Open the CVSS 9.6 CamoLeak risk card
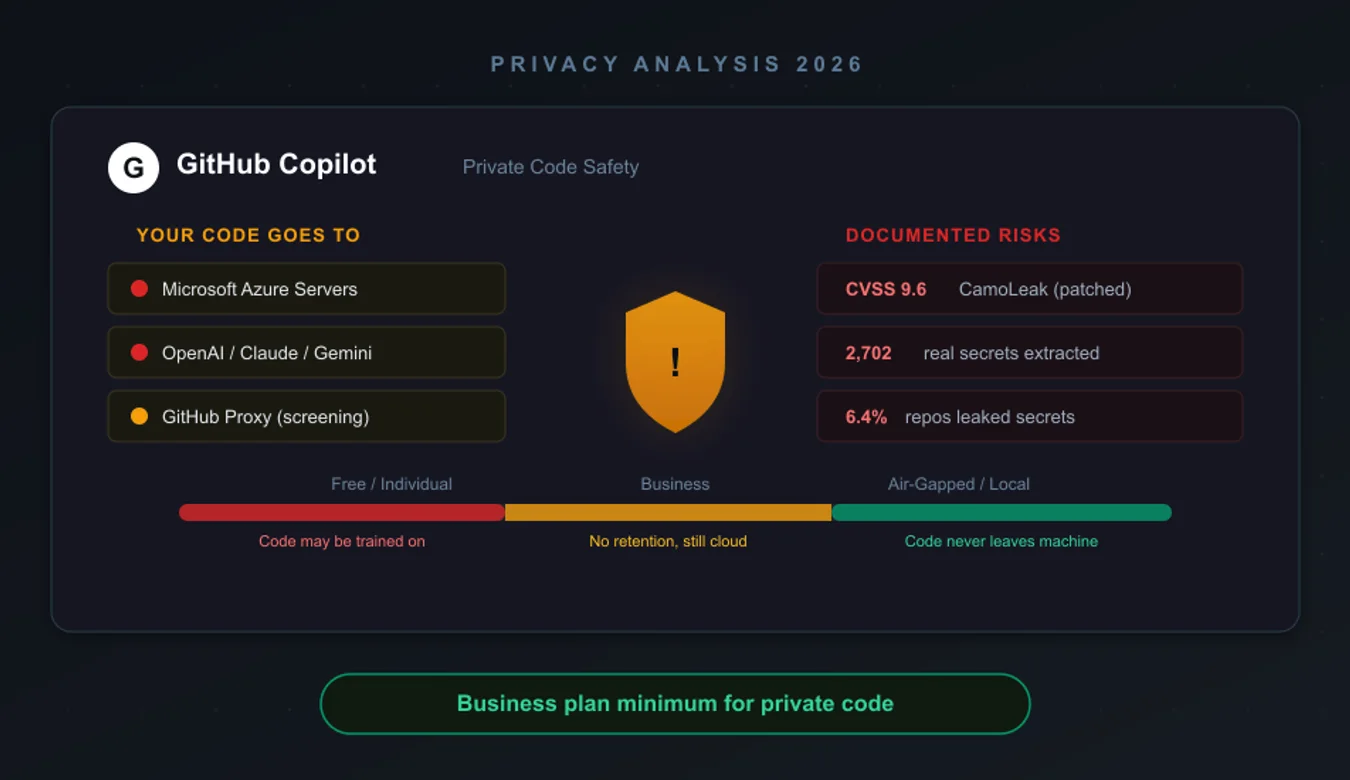The image size is (1350, 780). point(1030,289)
